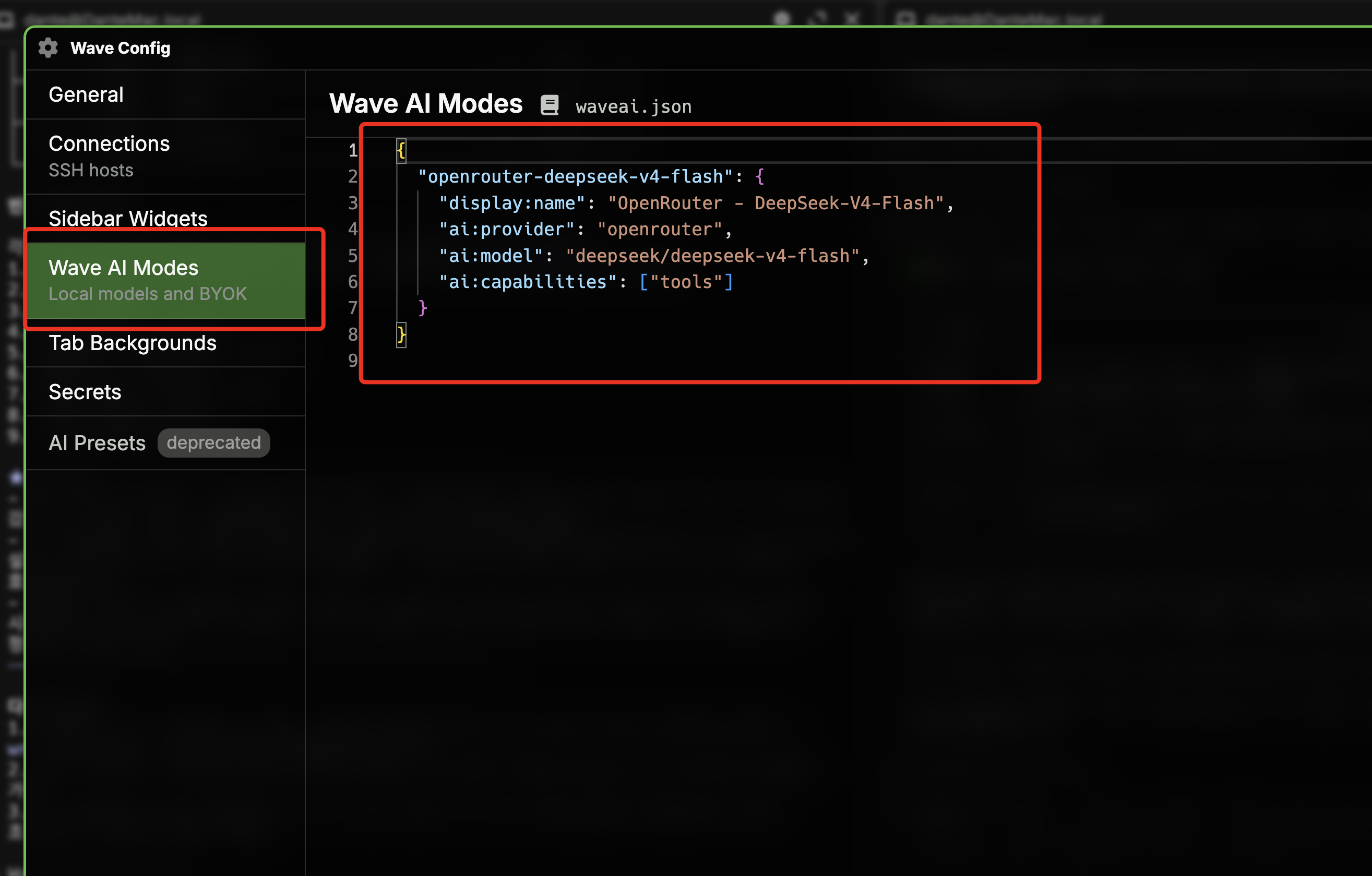Screen dimensions: 1372x876
Task: Click value "deepseek/deepseek-v4-flash"
Action: click(712, 256)
